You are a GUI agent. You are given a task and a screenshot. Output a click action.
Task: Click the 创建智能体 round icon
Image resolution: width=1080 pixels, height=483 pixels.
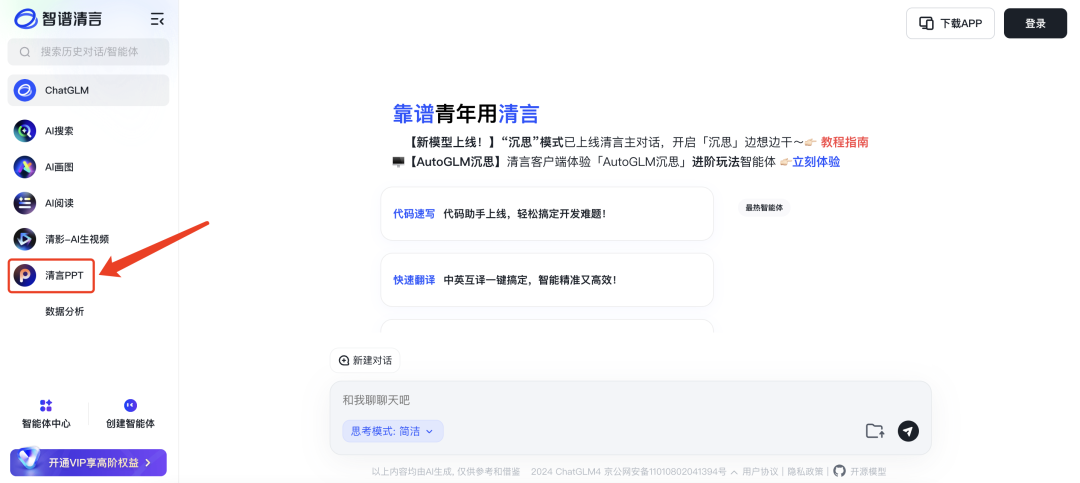point(130,405)
